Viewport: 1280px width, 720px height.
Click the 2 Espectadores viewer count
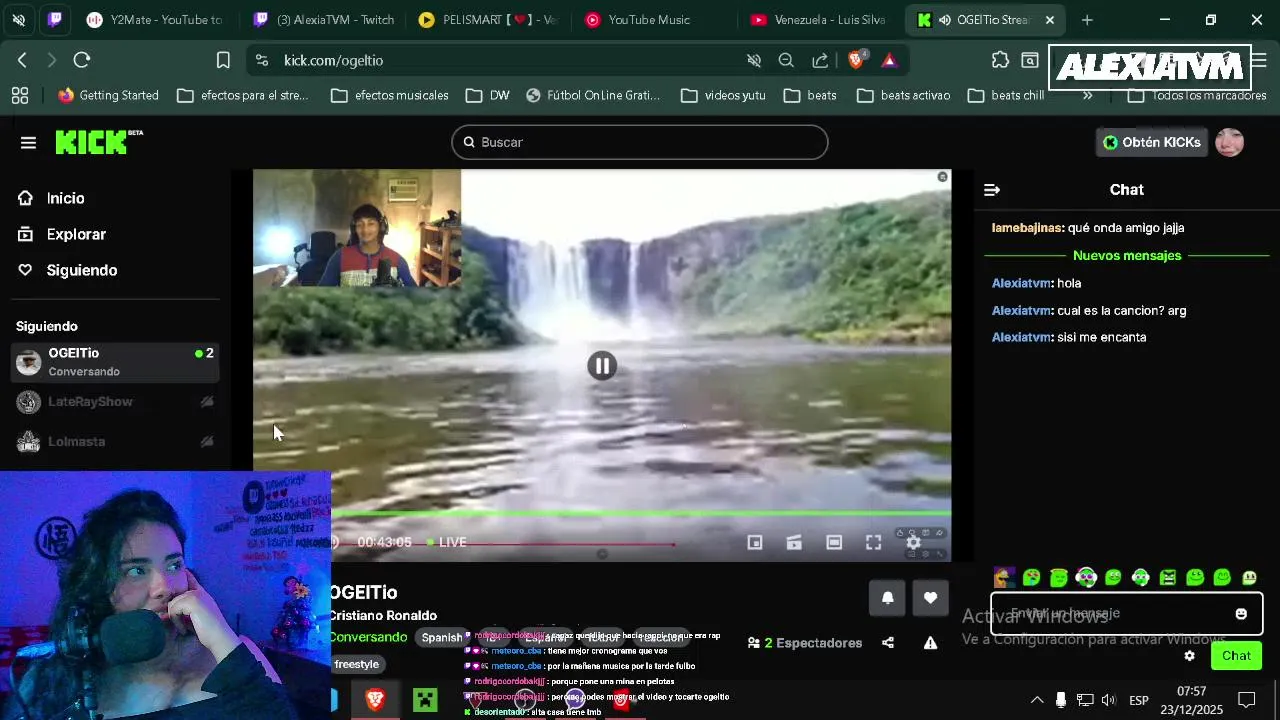tap(804, 643)
